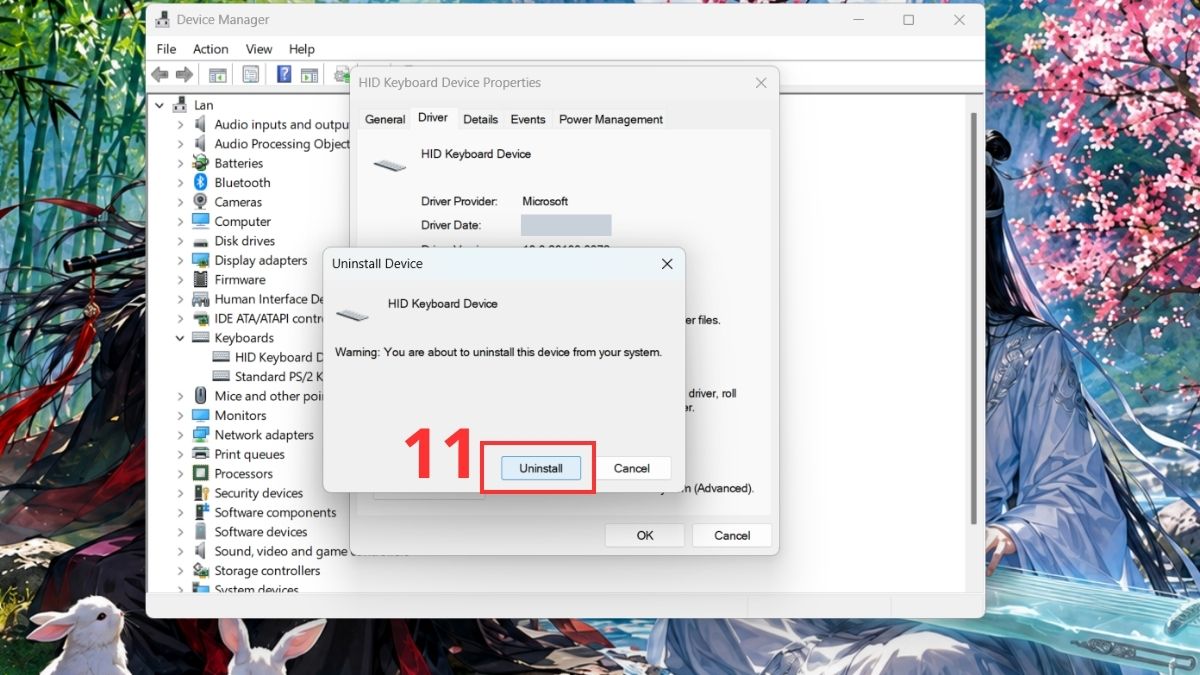Click the Processors chip icon
The image size is (1200, 675).
pyautogui.click(x=200, y=474)
